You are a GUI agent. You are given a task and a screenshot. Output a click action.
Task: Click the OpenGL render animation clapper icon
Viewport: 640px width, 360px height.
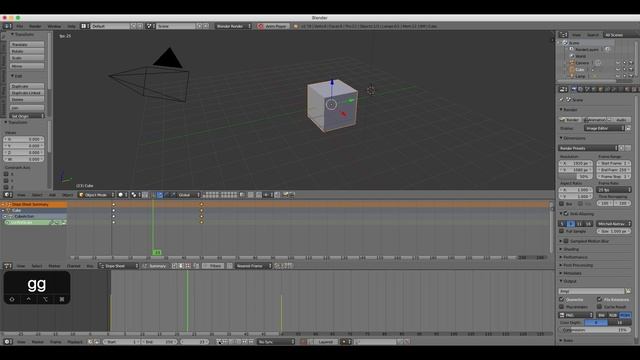point(291,195)
